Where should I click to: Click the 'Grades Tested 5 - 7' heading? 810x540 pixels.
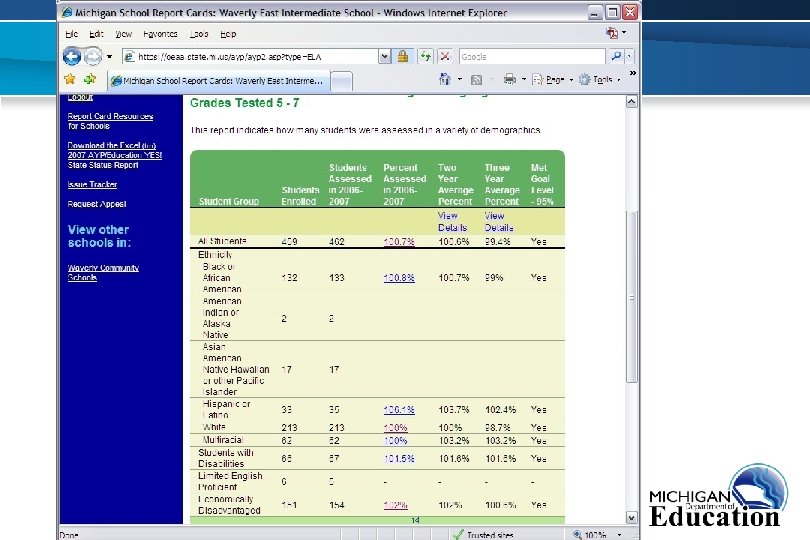coord(244,103)
